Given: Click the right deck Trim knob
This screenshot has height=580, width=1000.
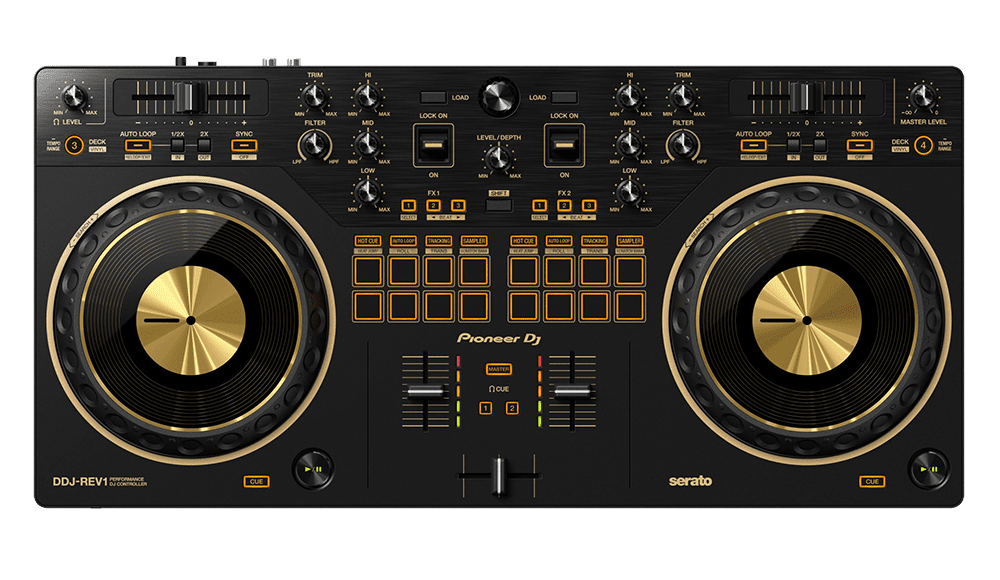Looking at the screenshot, I should click(x=683, y=97).
